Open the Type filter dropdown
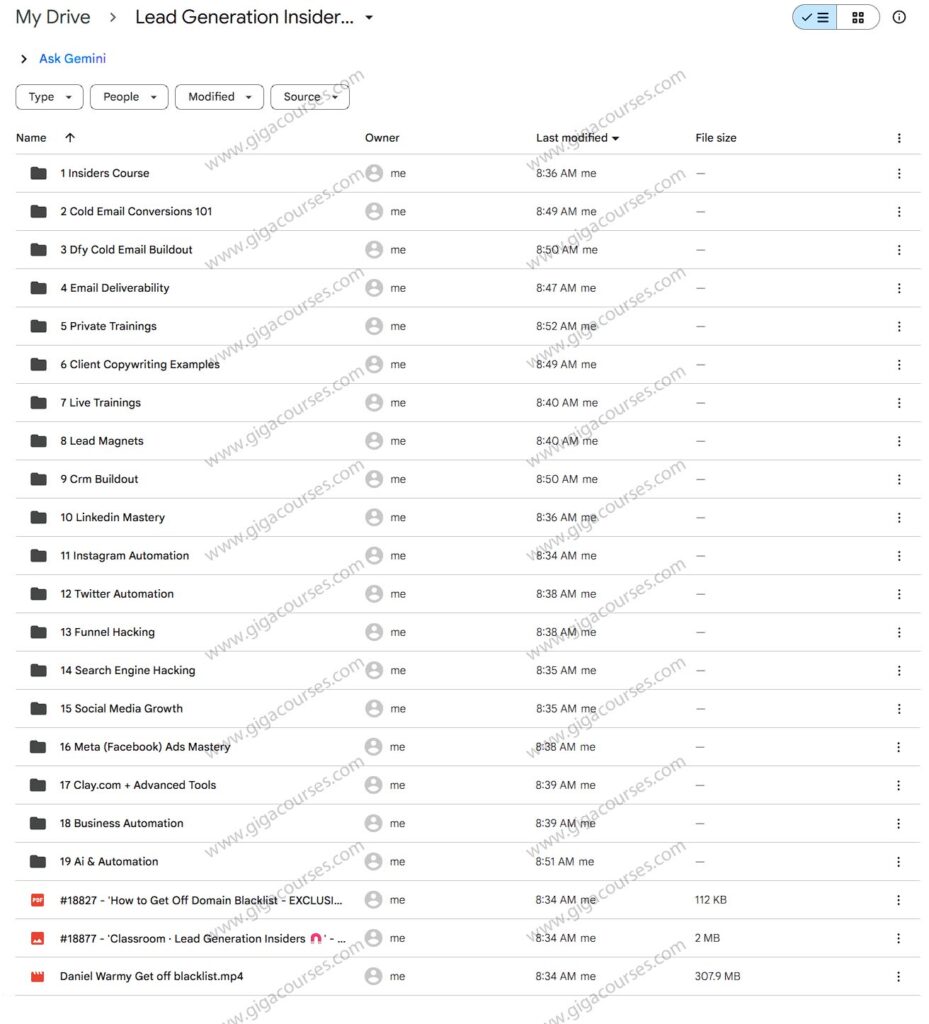 click(x=48, y=97)
